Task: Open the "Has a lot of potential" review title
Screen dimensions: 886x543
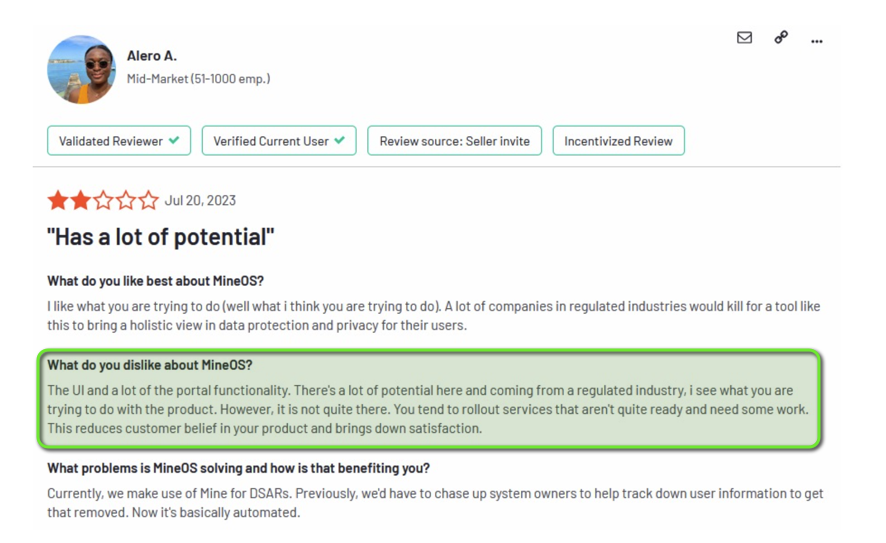Action: [x=160, y=237]
